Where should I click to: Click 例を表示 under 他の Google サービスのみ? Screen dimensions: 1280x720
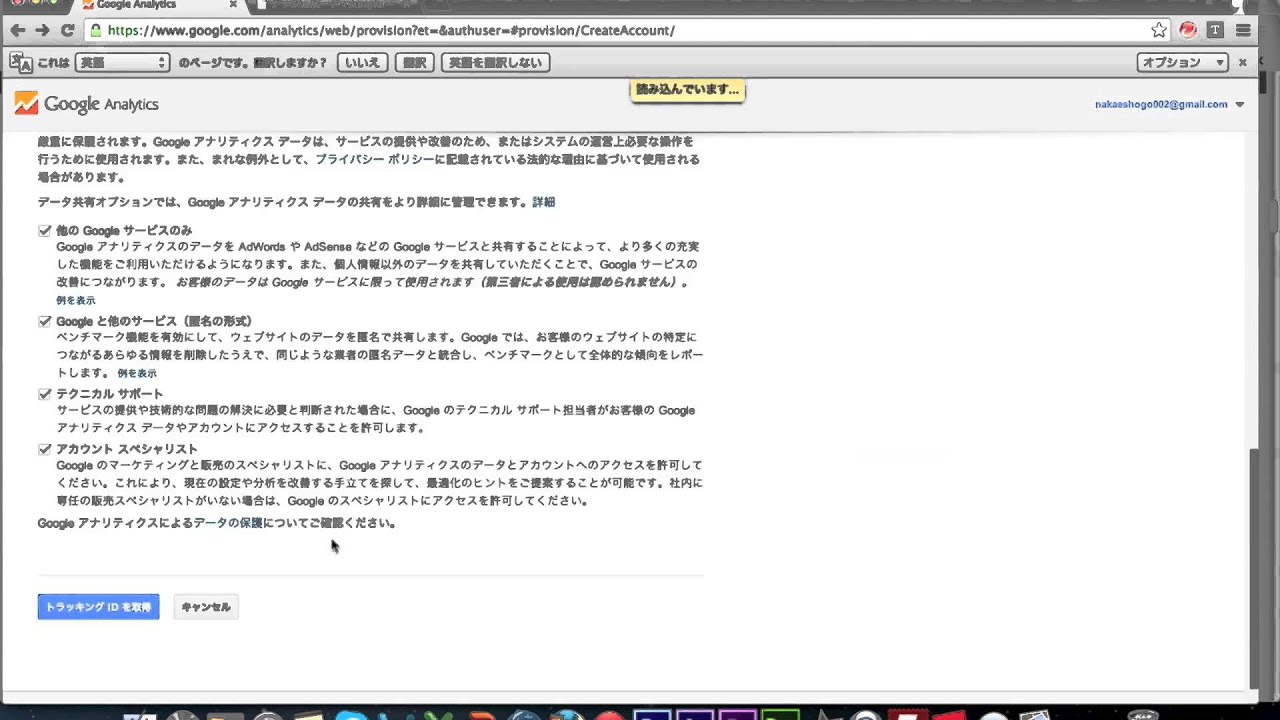pyautogui.click(x=76, y=300)
